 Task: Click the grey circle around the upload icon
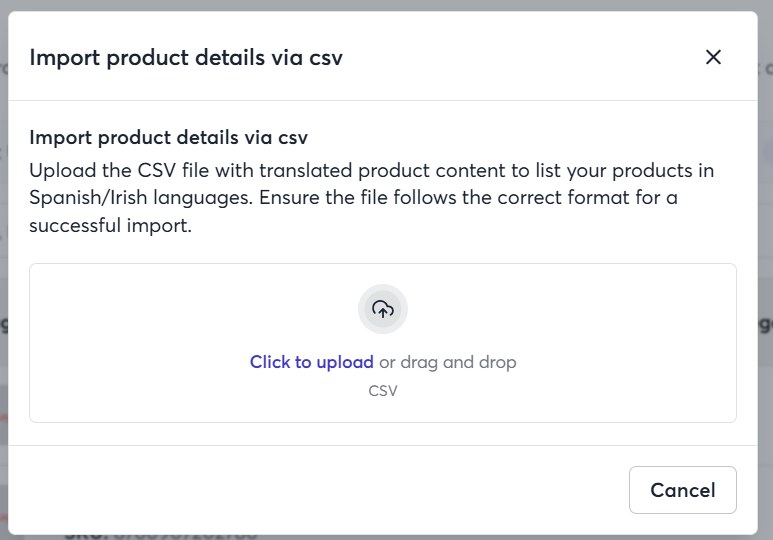point(383,309)
